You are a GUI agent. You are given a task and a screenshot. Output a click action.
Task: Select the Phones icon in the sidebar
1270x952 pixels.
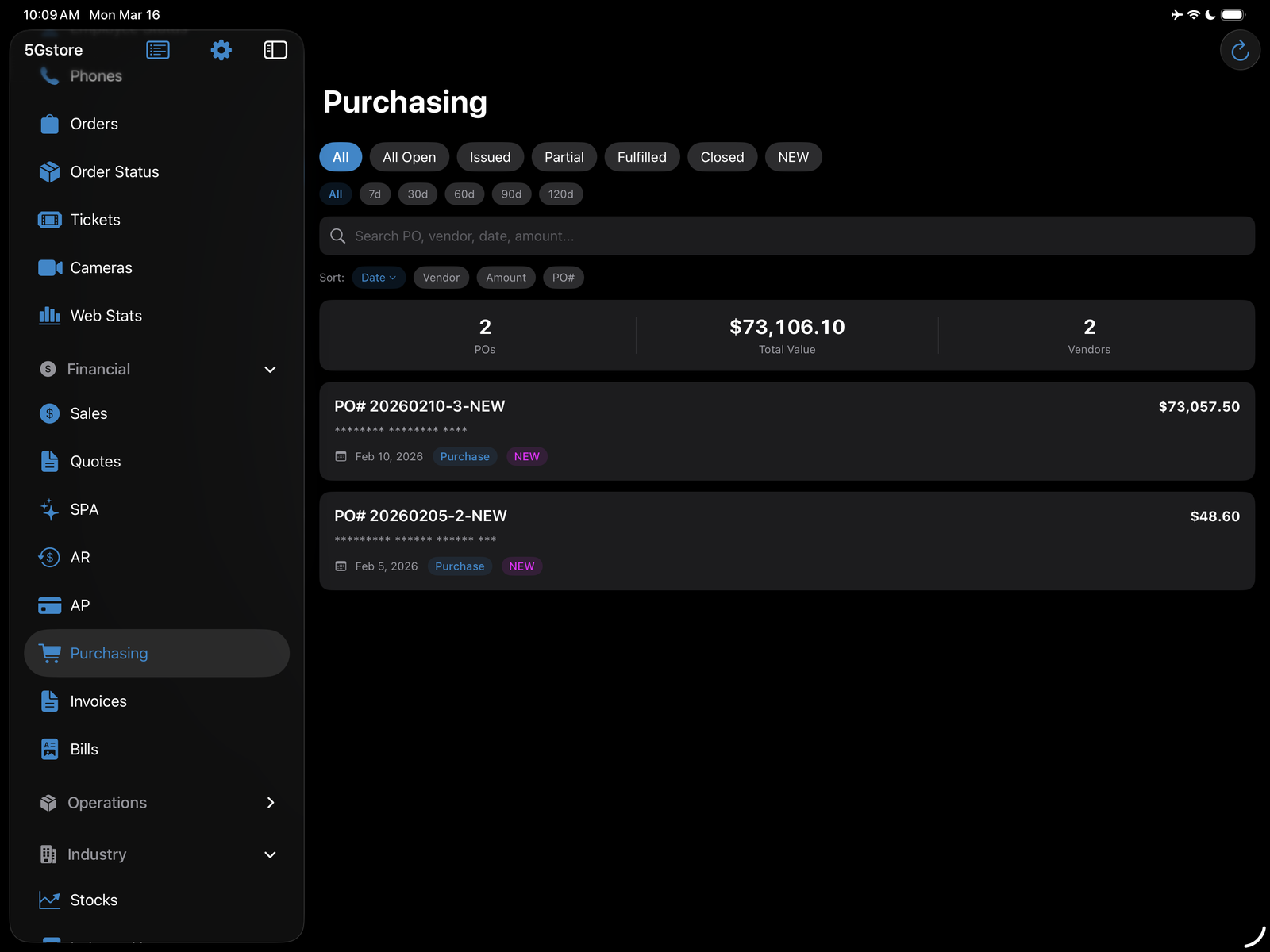tap(48, 75)
